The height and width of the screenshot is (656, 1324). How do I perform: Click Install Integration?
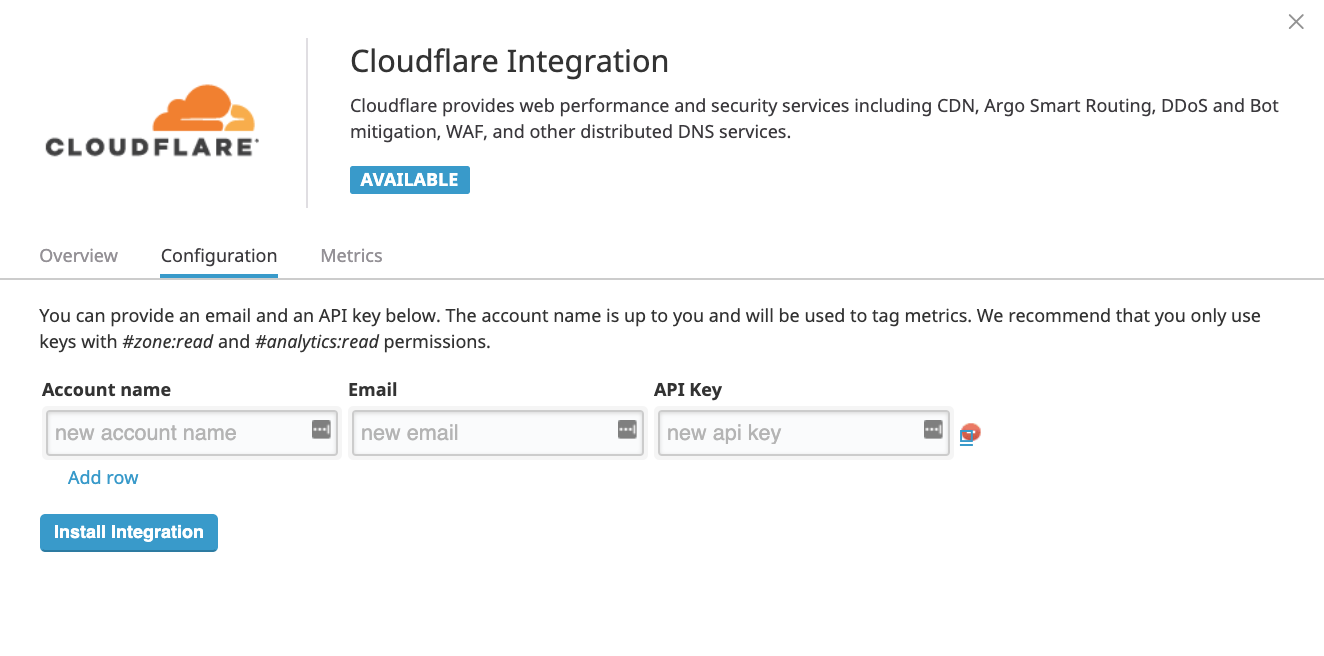(x=128, y=532)
